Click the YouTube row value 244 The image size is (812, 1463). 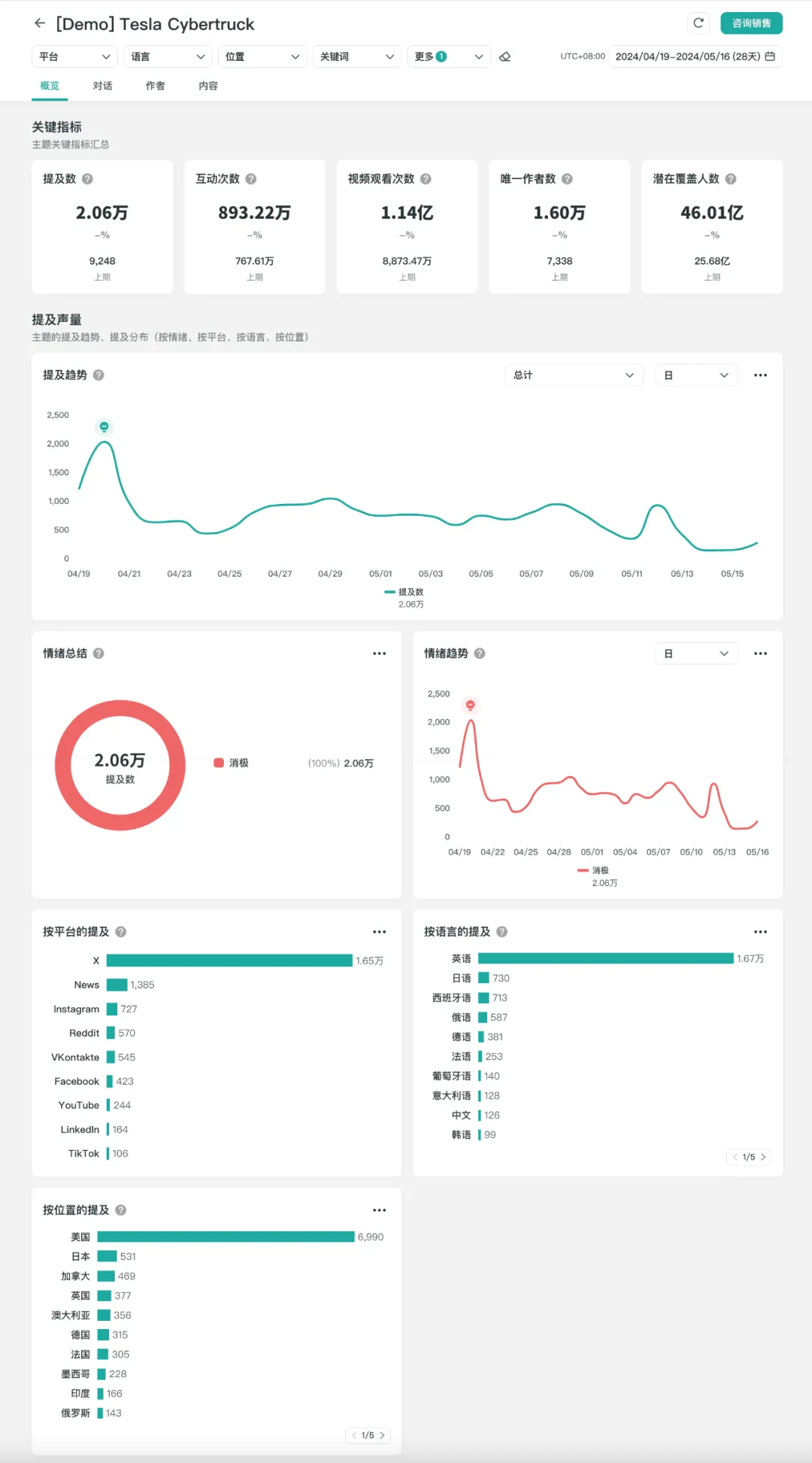coord(122,1105)
